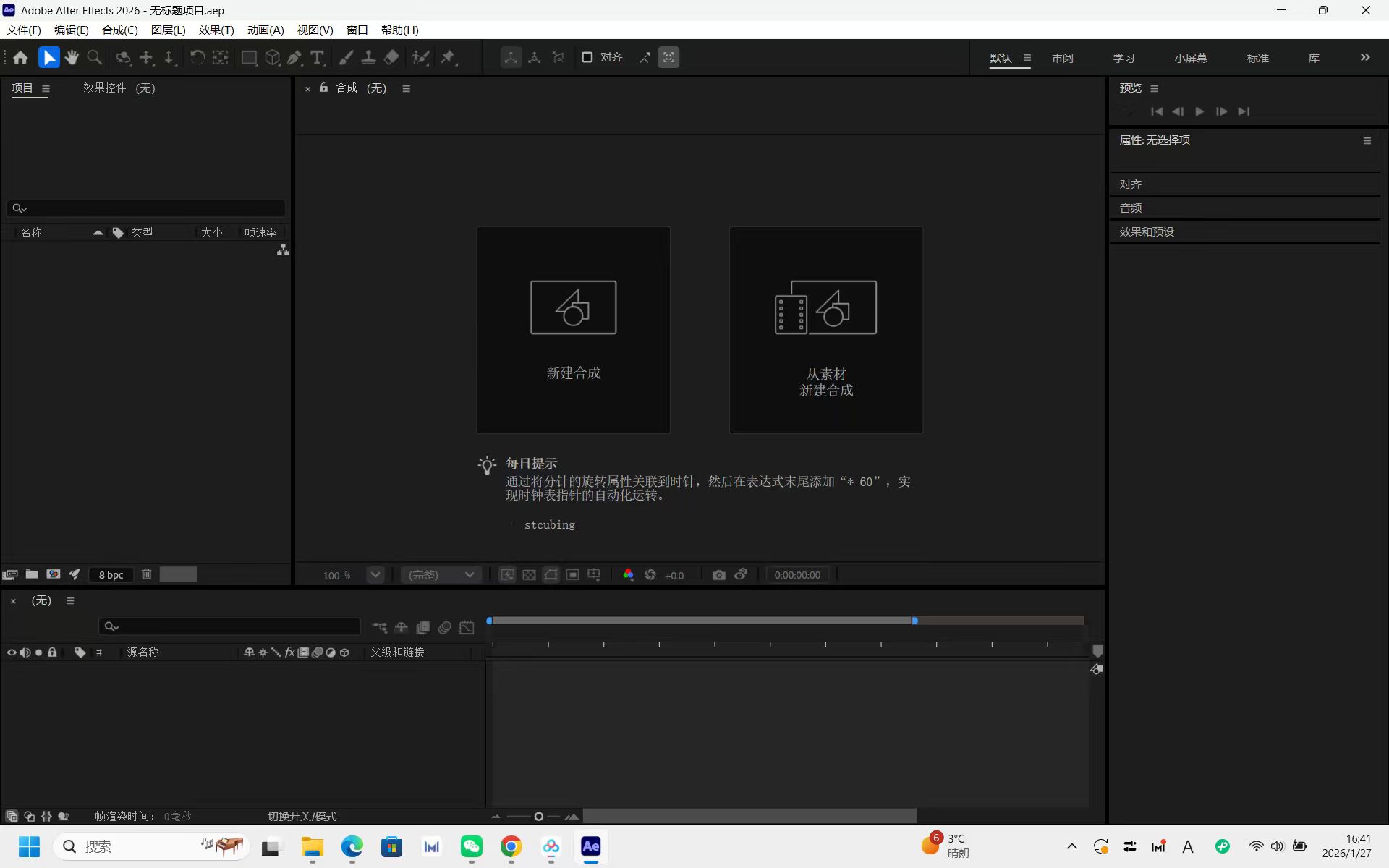Open the magnification ratio dropdown
This screenshot has height=868, width=1389.
pos(375,575)
